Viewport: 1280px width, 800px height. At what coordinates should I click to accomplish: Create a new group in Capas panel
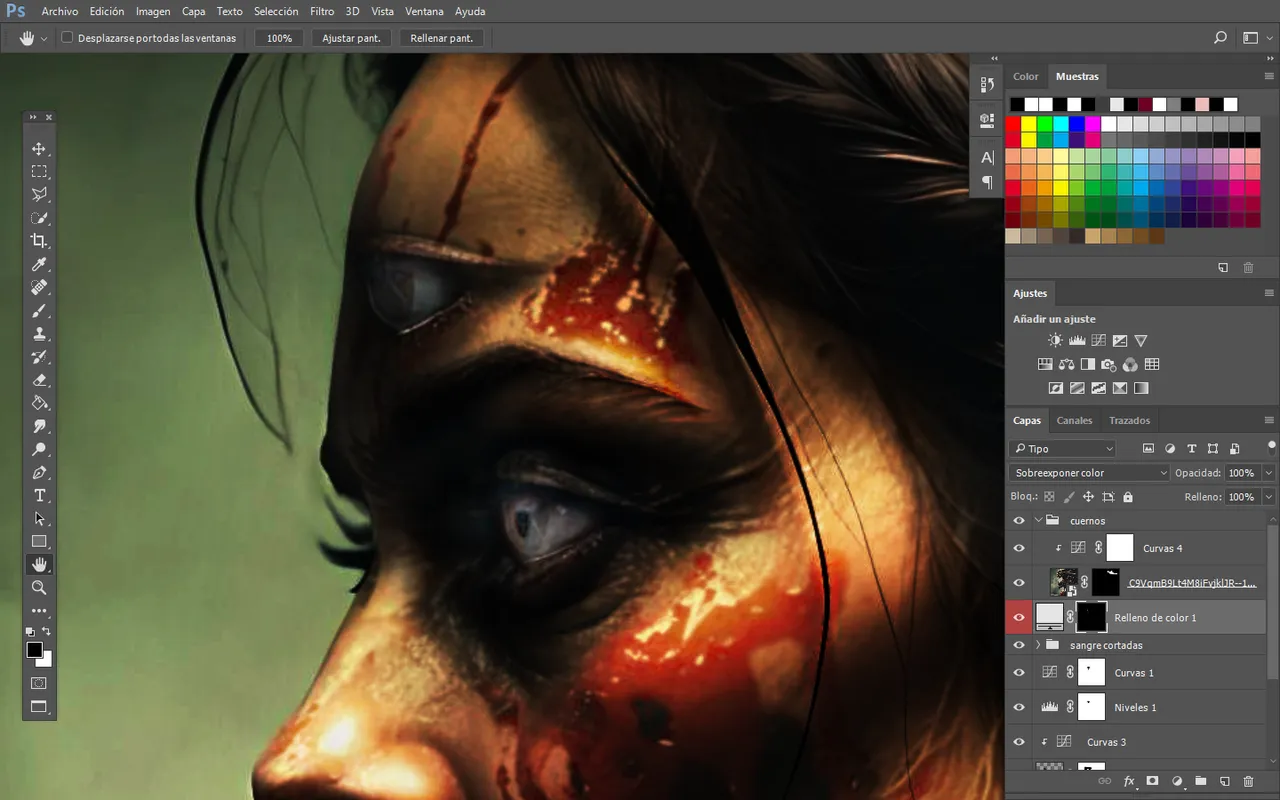pos(1200,780)
